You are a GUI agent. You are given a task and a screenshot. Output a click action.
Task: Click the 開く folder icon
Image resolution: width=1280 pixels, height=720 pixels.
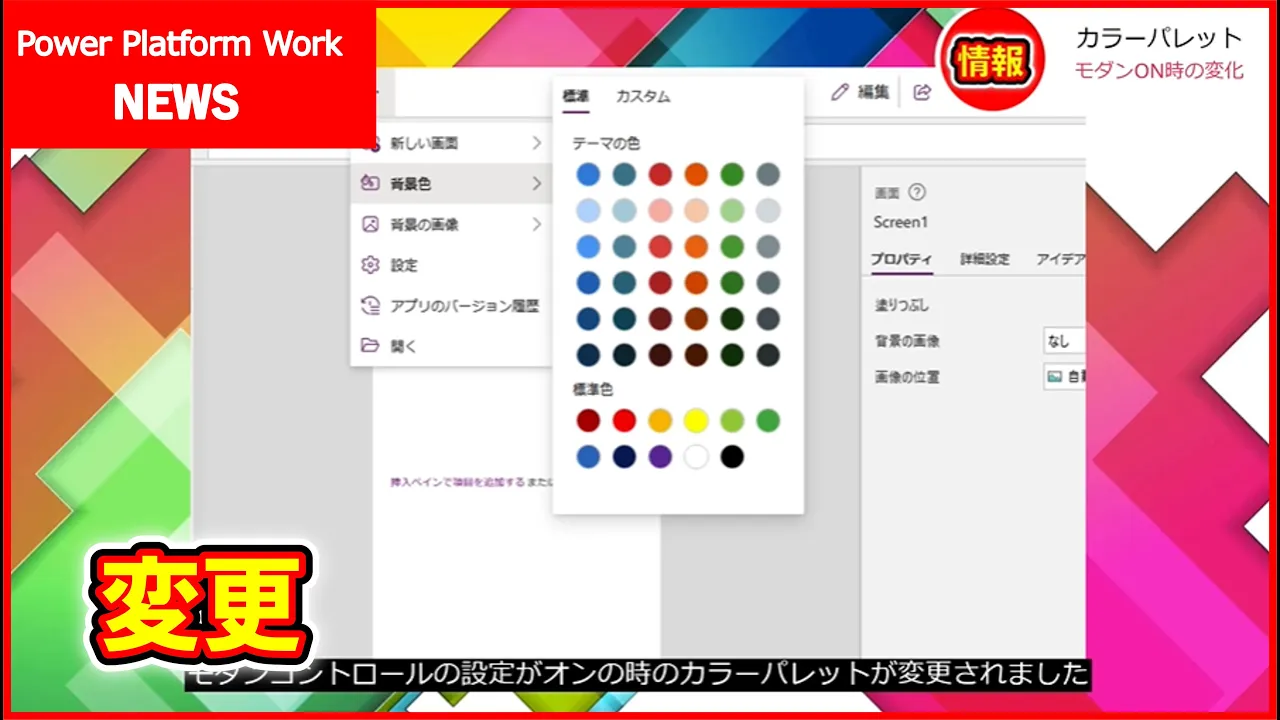370,346
